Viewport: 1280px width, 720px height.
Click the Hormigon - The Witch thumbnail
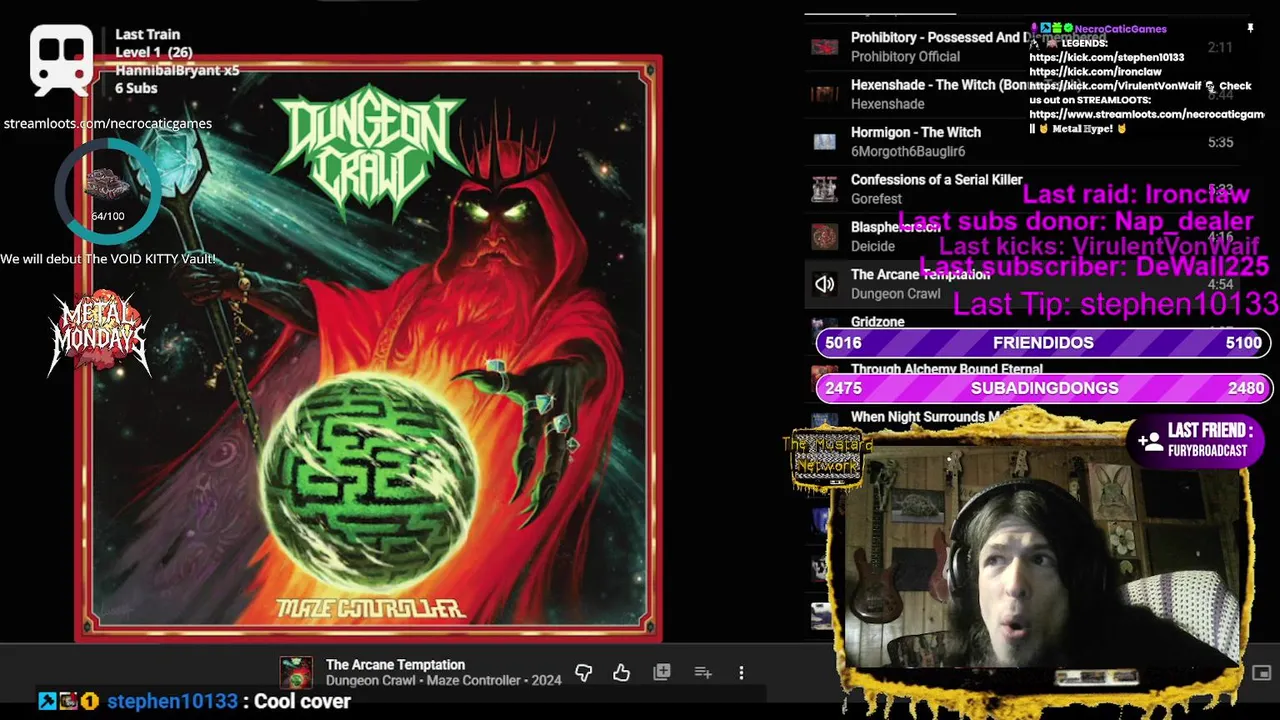824,142
